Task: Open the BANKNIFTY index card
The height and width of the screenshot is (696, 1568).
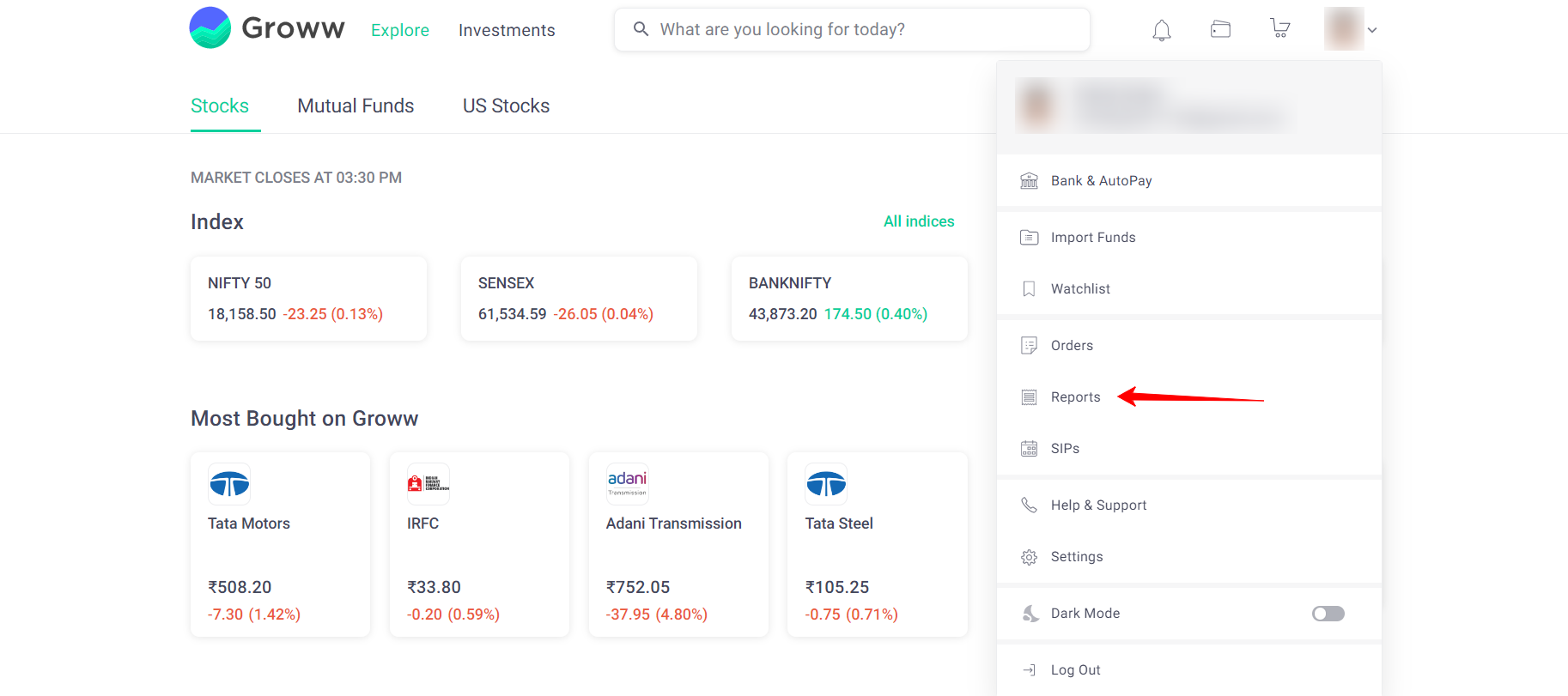Action: point(848,299)
